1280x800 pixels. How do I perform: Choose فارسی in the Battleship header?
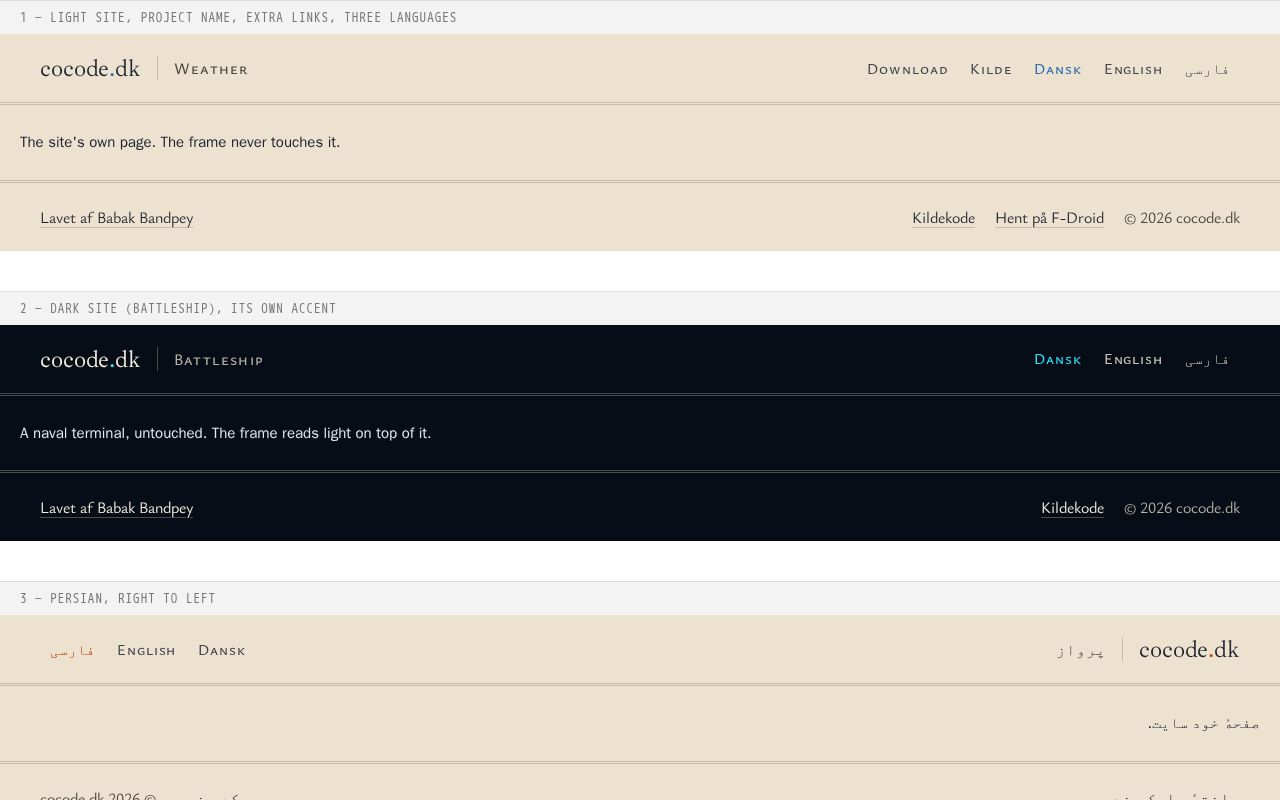pos(1207,359)
